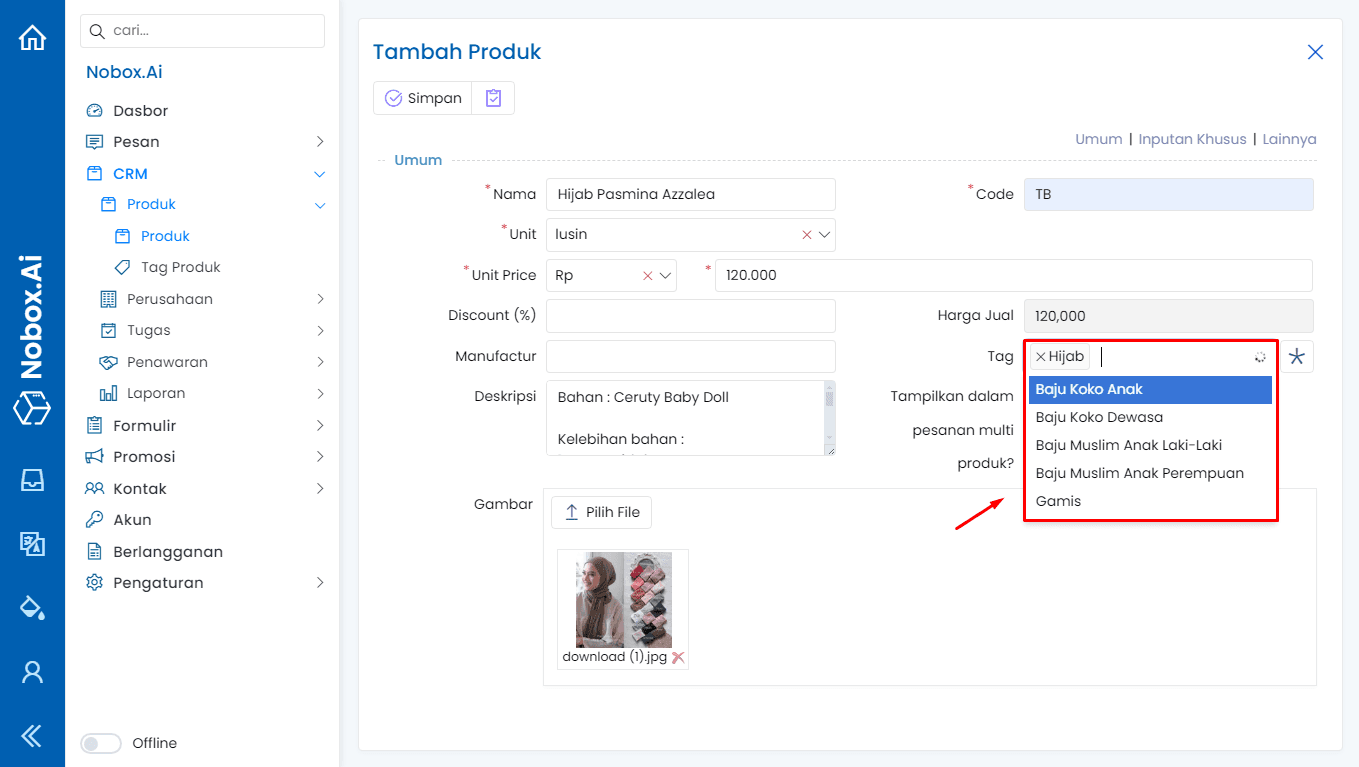The image size is (1359, 767).
Task: Delete the uploaded download (1).jpg image via red X
Action: pos(680,657)
